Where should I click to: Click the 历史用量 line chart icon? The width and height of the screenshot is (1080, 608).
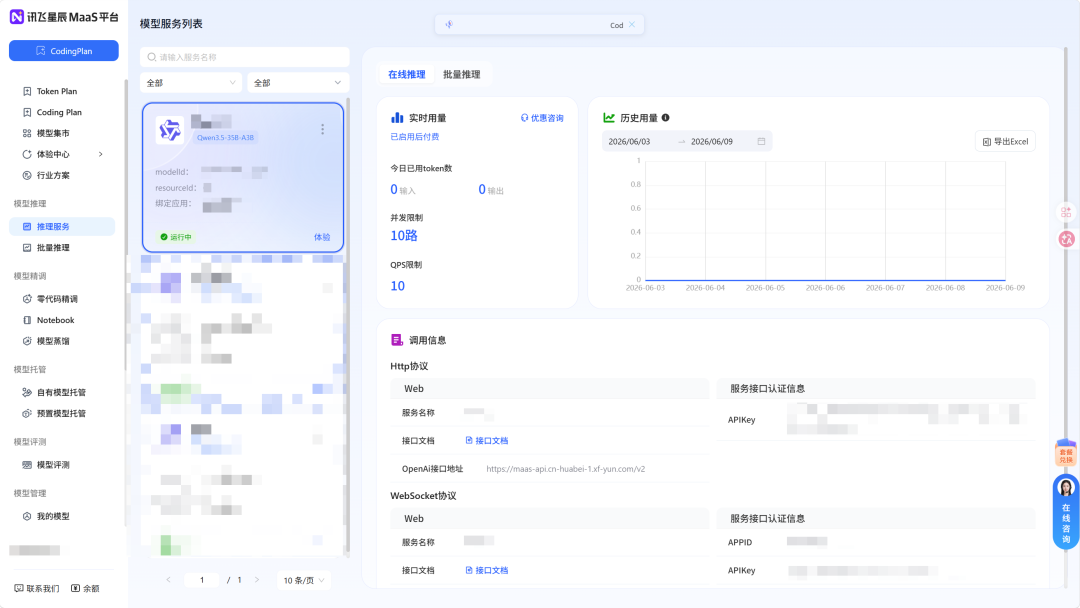coord(609,118)
